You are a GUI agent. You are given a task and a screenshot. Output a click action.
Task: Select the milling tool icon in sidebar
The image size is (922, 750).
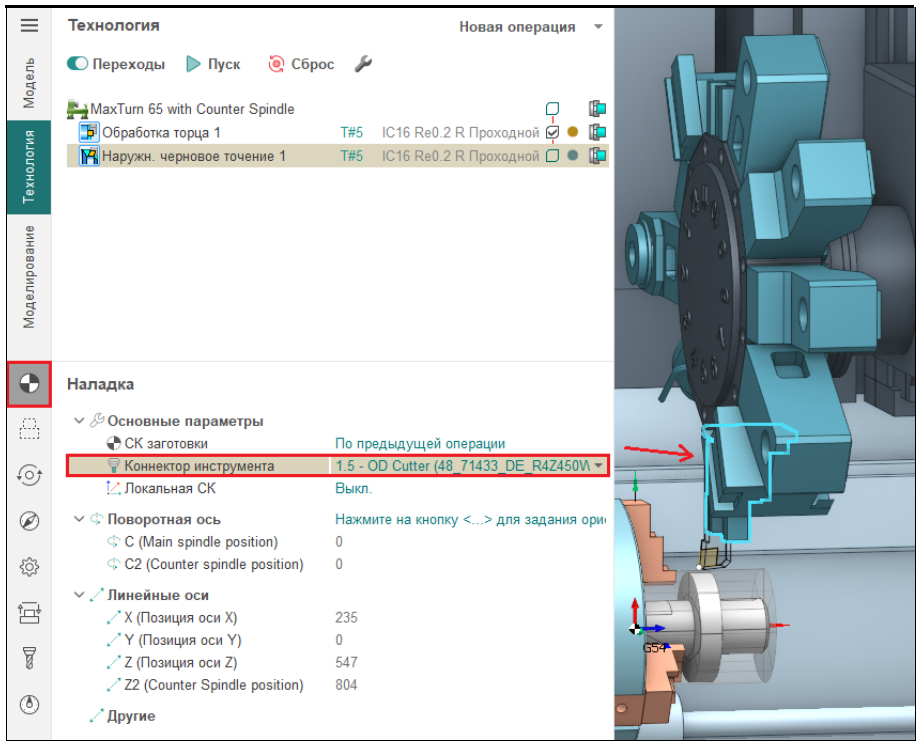tap(29, 658)
